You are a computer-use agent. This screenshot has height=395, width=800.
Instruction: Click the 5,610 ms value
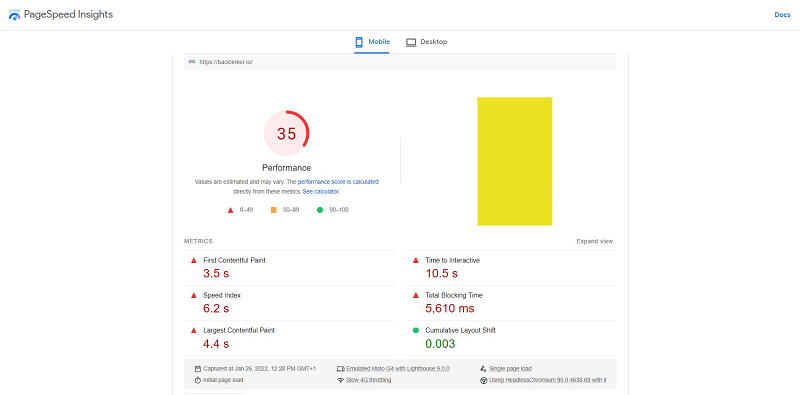[450, 308]
